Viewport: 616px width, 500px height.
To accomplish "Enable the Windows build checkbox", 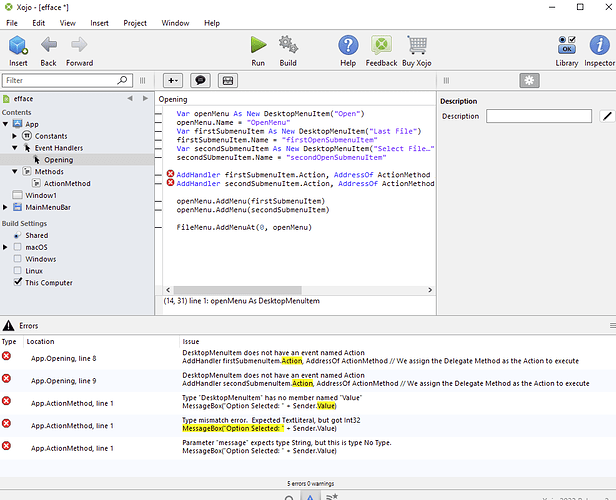I will pos(17,259).
